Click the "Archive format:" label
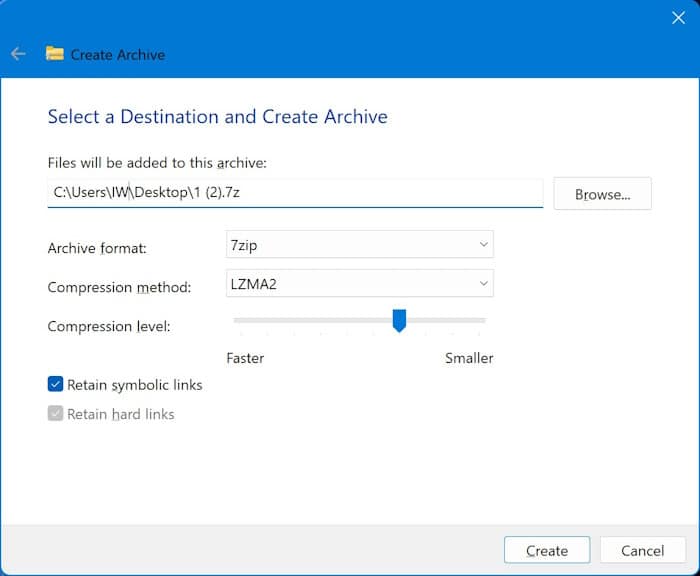 97,248
